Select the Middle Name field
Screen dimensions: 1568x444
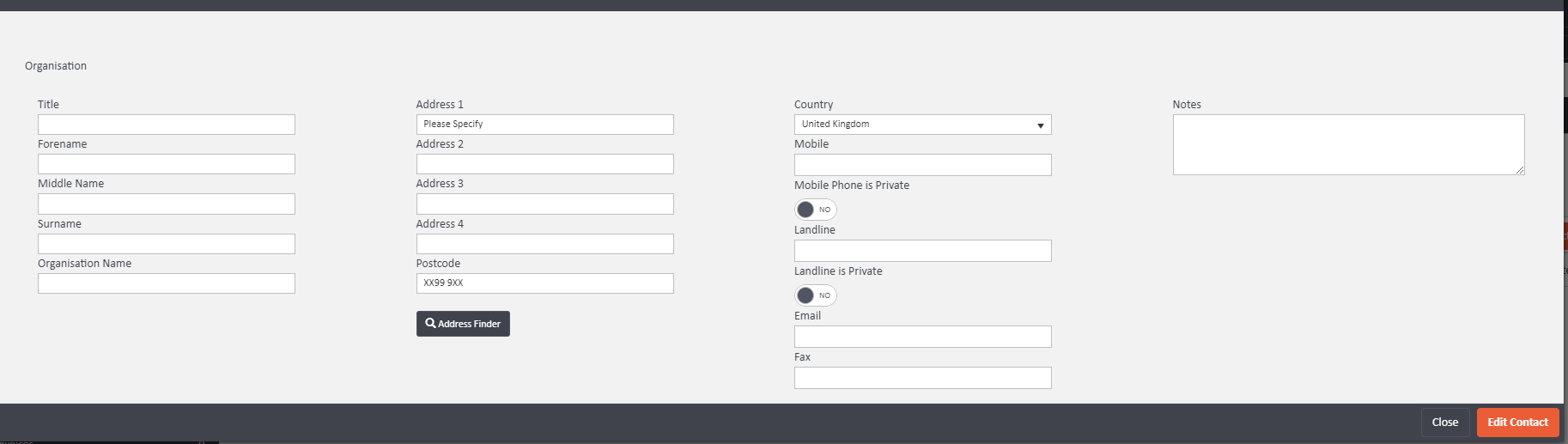pyautogui.click(x=167, y=204)
